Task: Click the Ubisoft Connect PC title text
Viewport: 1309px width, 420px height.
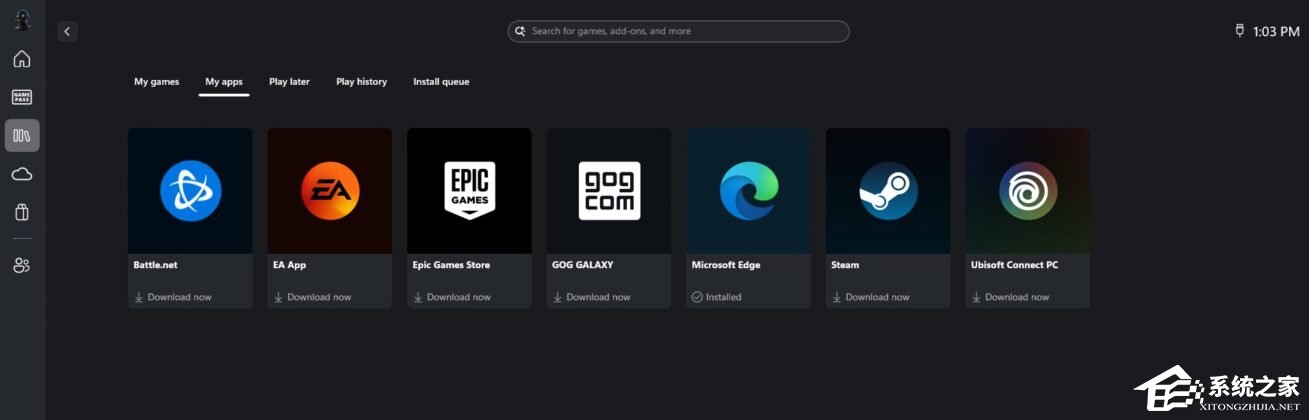Action: (x=1014, y=265)
